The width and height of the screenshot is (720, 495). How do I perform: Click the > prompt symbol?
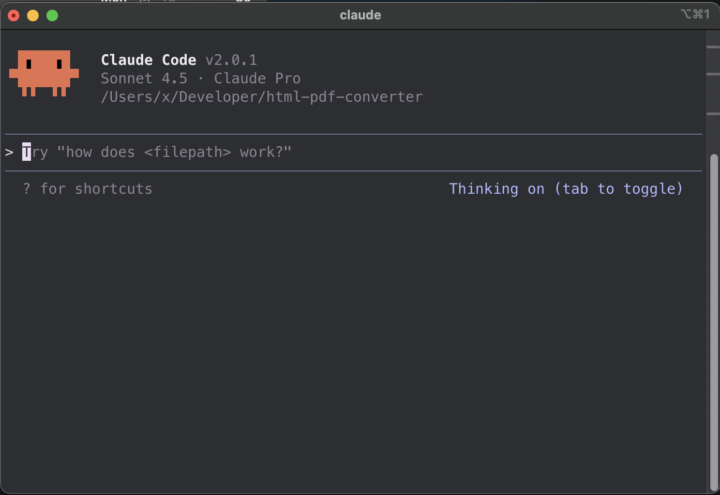9,152
